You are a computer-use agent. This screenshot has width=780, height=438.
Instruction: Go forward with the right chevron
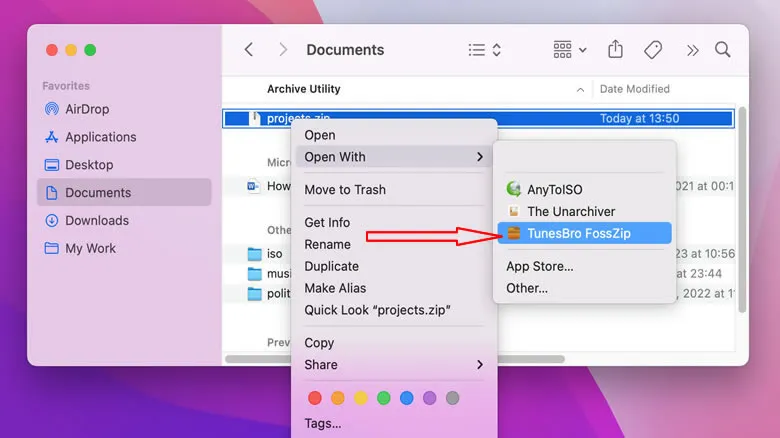(283, 50)
